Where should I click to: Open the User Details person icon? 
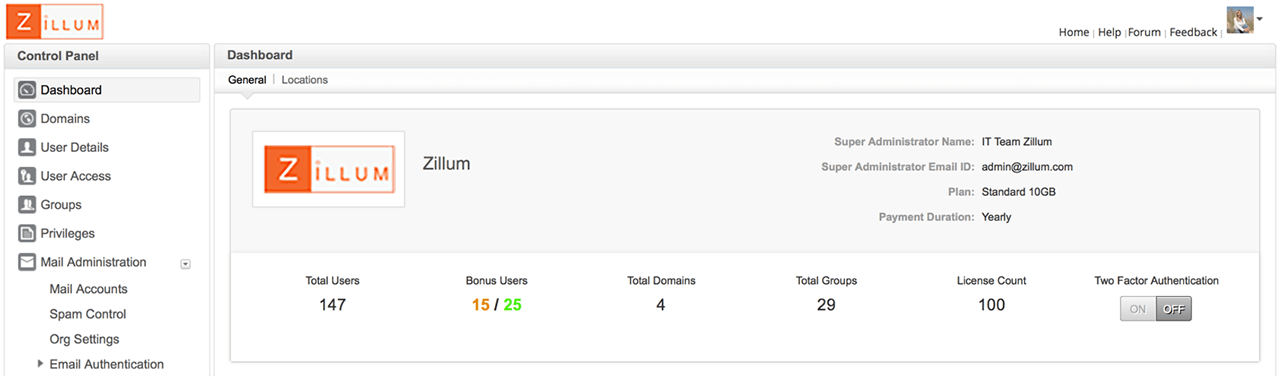click(x=27, y=147)
